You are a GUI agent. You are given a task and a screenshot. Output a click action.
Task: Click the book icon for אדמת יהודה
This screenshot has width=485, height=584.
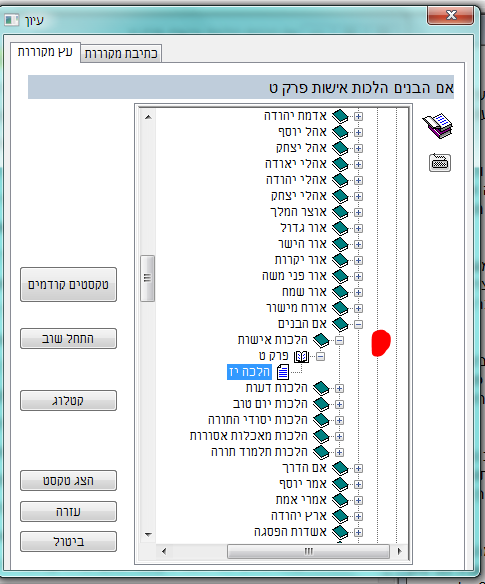(340, 116)
